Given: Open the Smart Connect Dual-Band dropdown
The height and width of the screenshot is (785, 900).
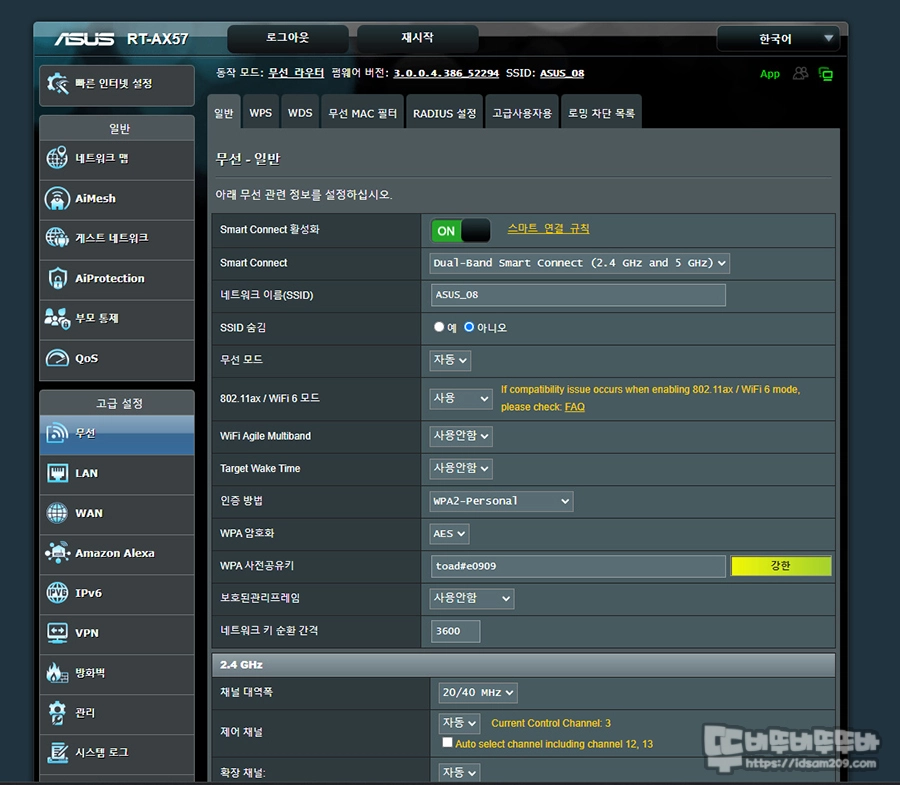Looking at the screenshot, I should tap(580, 263).
